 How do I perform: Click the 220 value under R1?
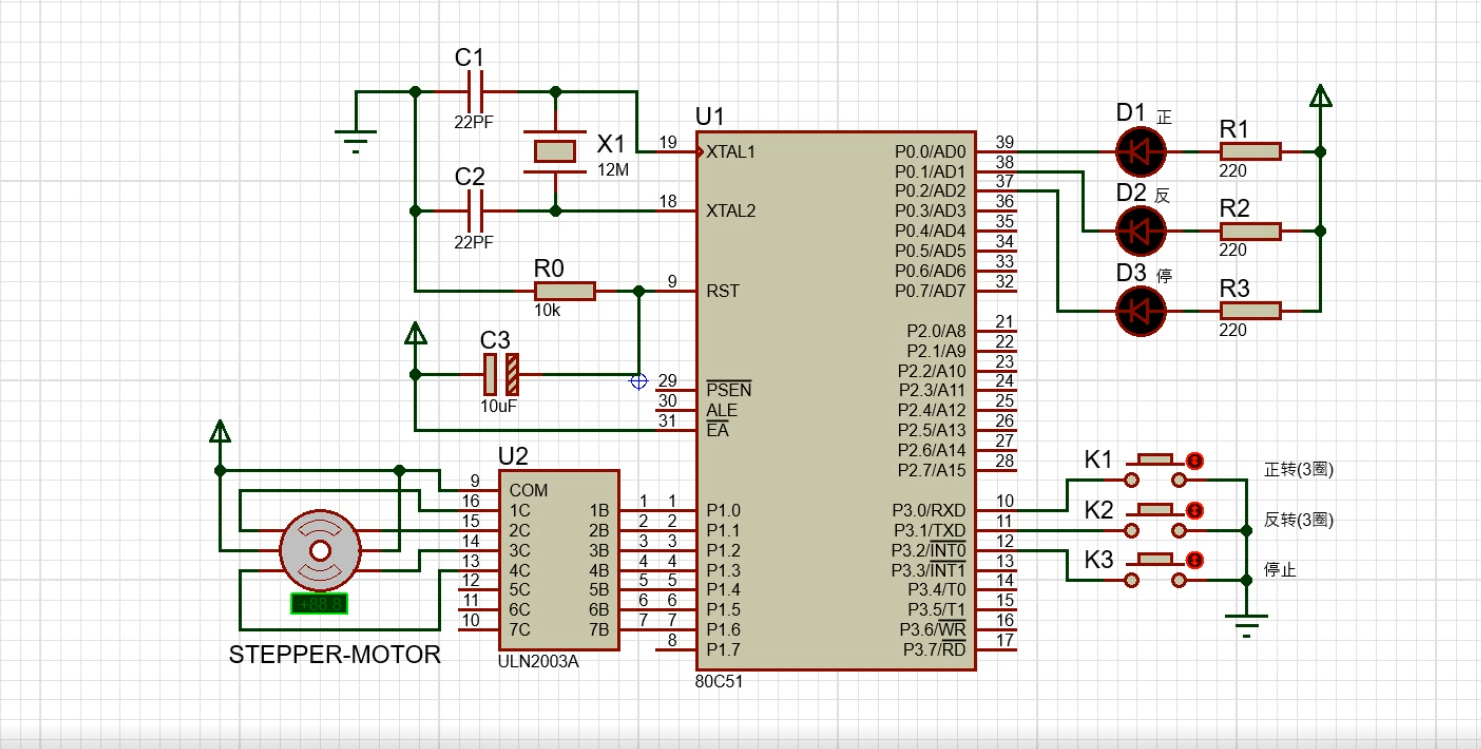1233,171
